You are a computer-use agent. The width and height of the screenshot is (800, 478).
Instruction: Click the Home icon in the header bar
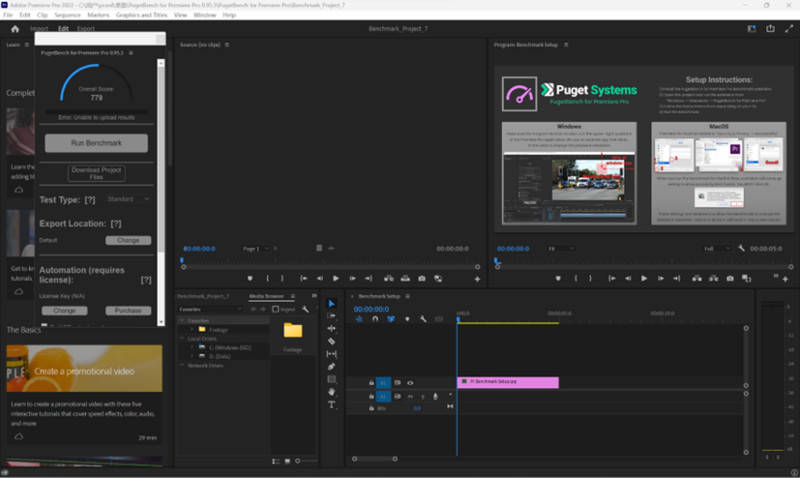click(x=14, y=28)
